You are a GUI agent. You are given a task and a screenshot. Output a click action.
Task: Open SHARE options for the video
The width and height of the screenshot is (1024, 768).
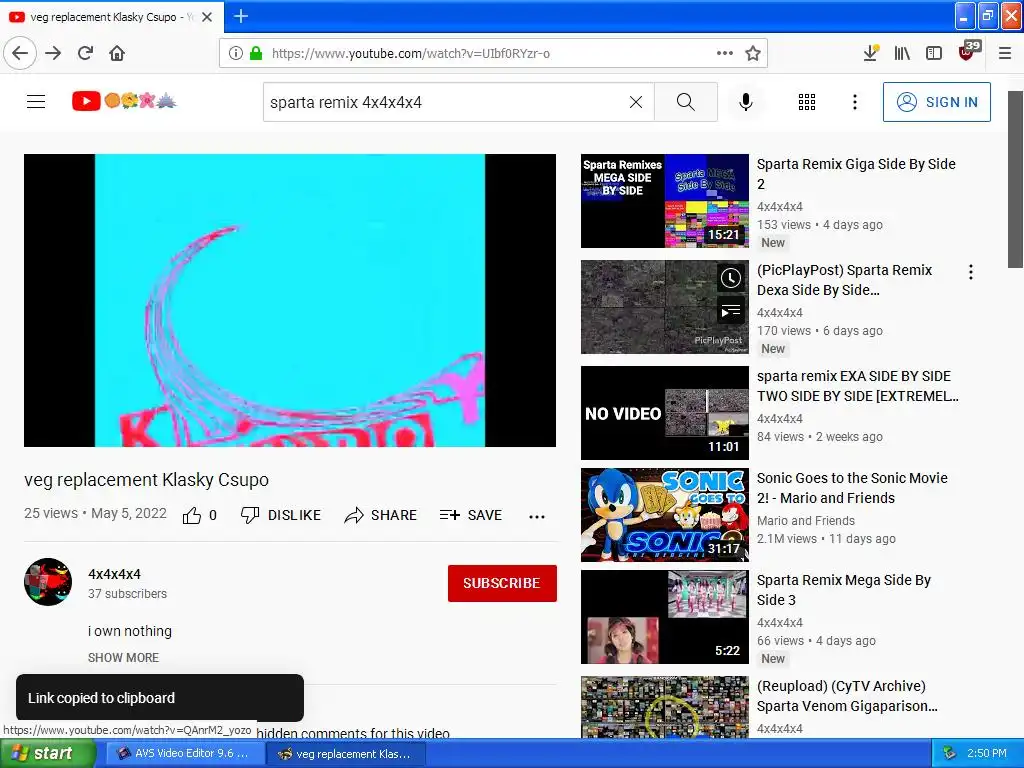click(x=381, y=515)
